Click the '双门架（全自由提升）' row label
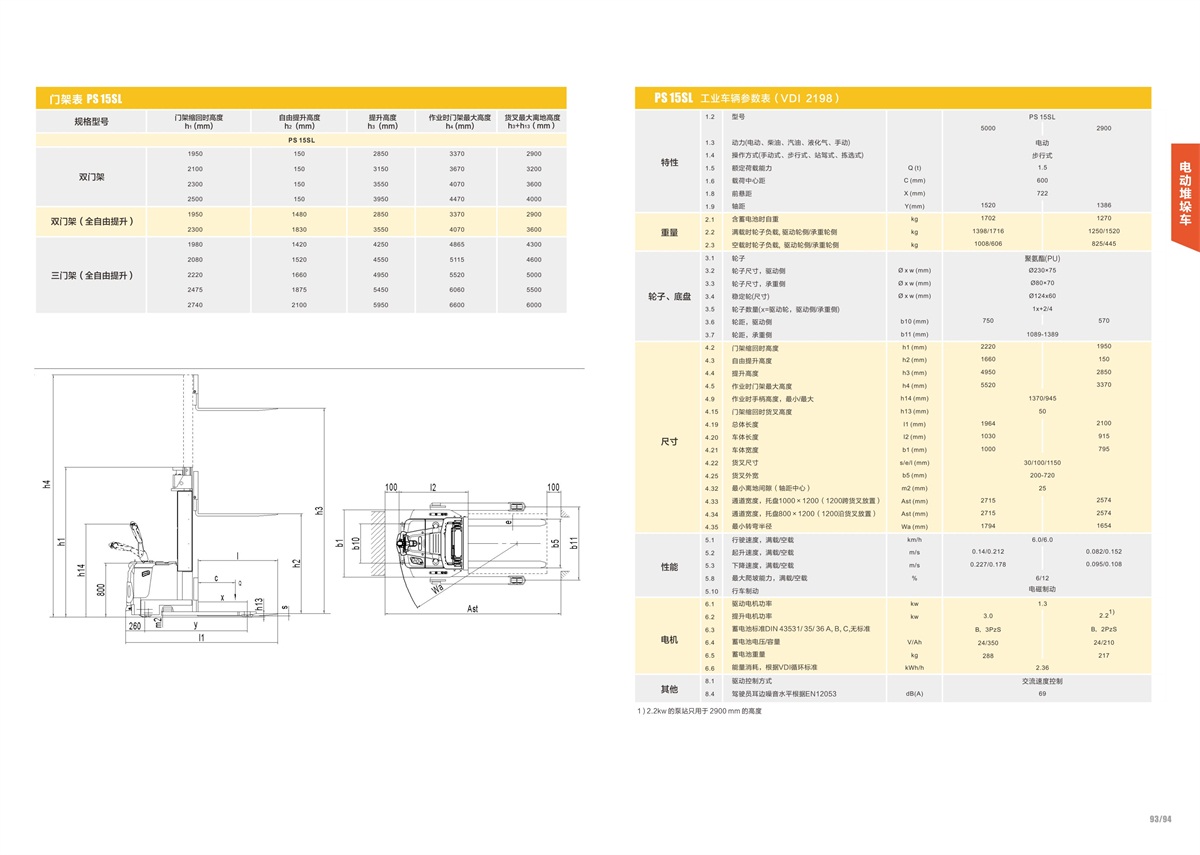This screenshot has height=855, width=1200. click(x=92, y=220)
